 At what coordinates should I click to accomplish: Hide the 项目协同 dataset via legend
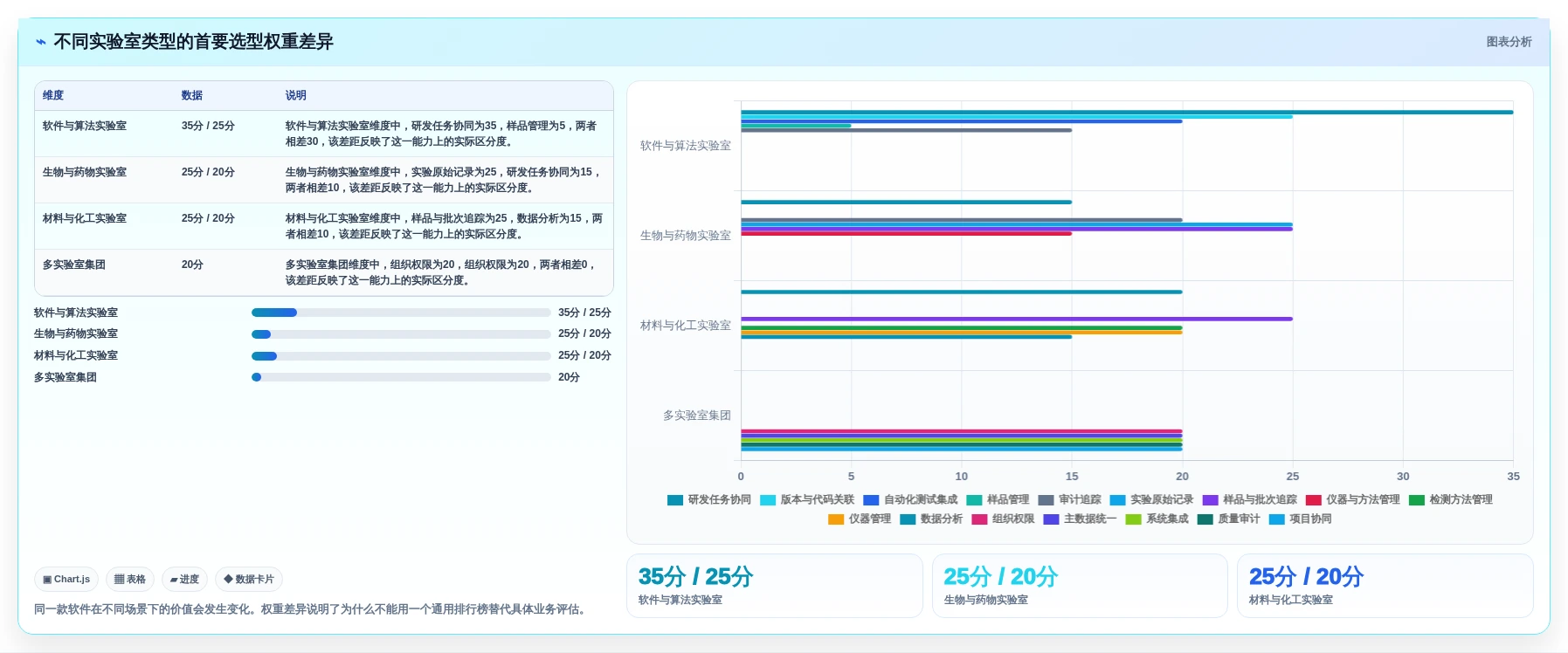click(x=1300, y=519)
